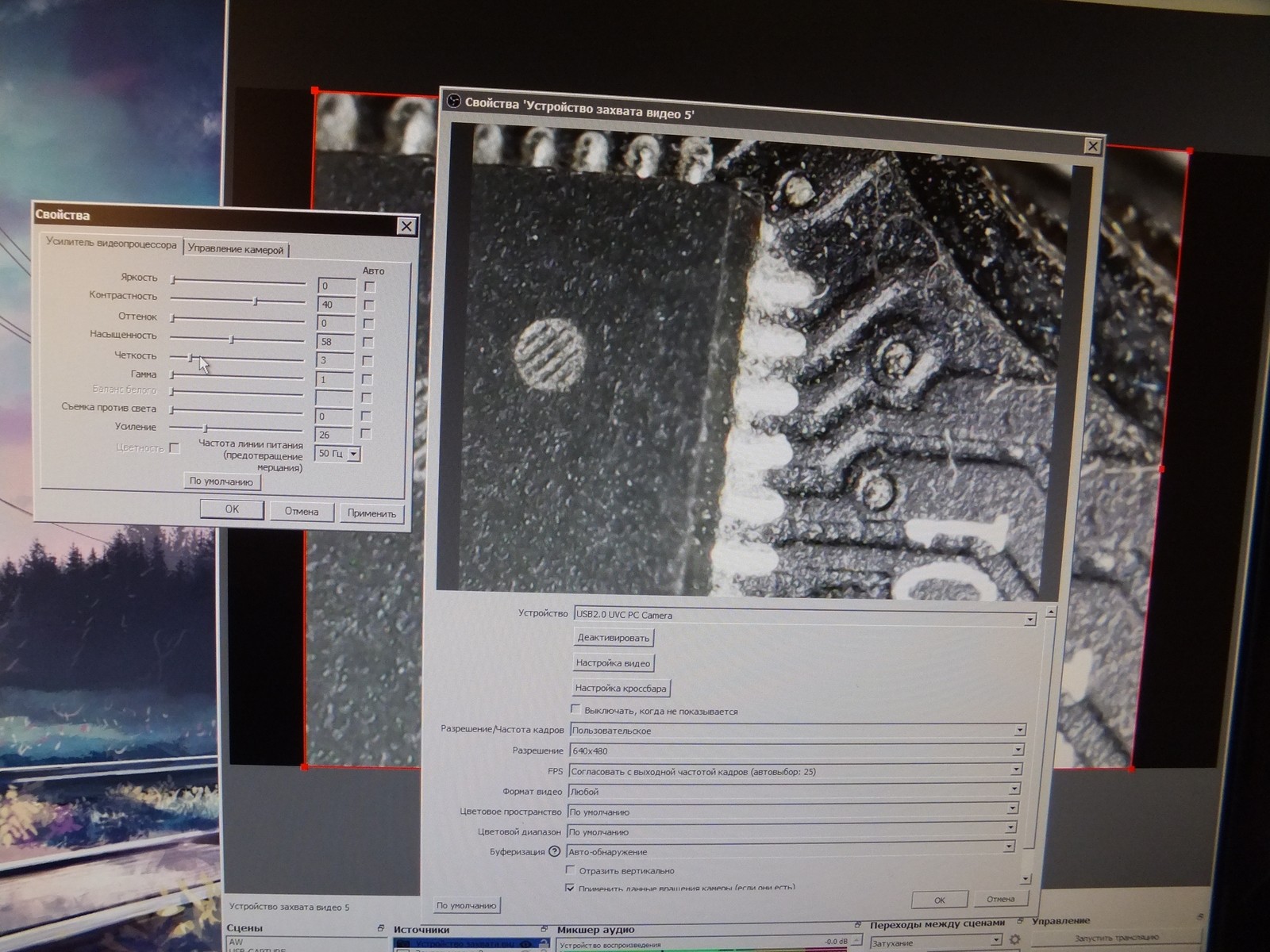Viewport: 1270px width, 952px height.
Task: Click the Контрастность slider handle
Action: [x=256, y=301]
